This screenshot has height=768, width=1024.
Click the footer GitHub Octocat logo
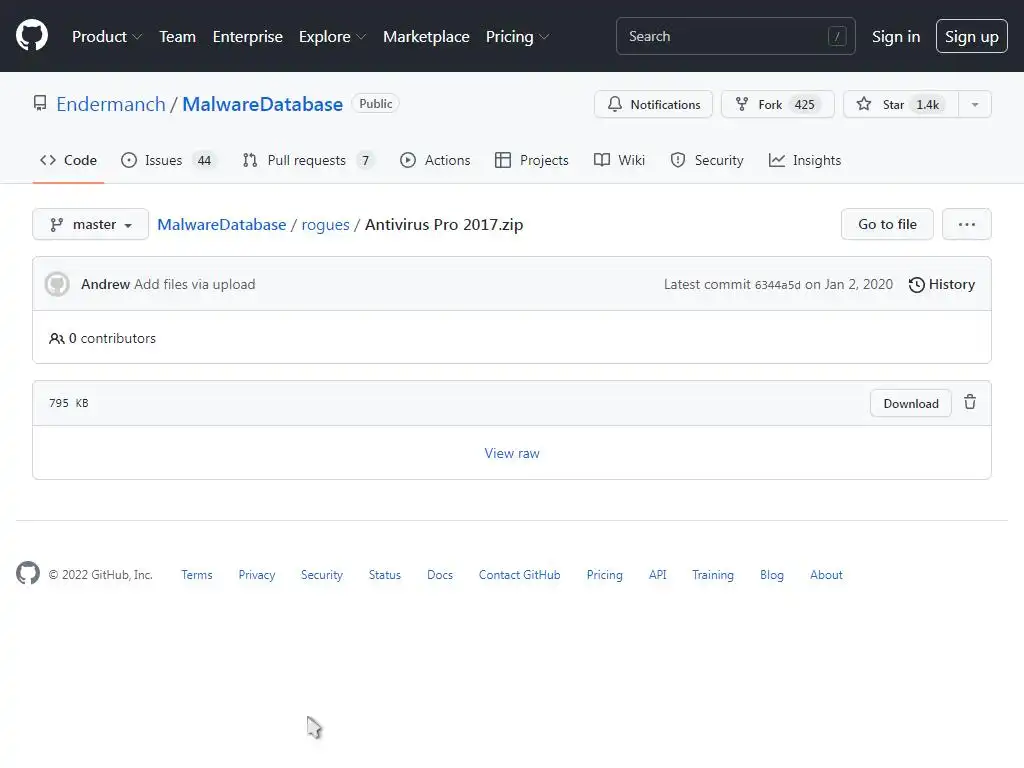click(x=28, y=573)
